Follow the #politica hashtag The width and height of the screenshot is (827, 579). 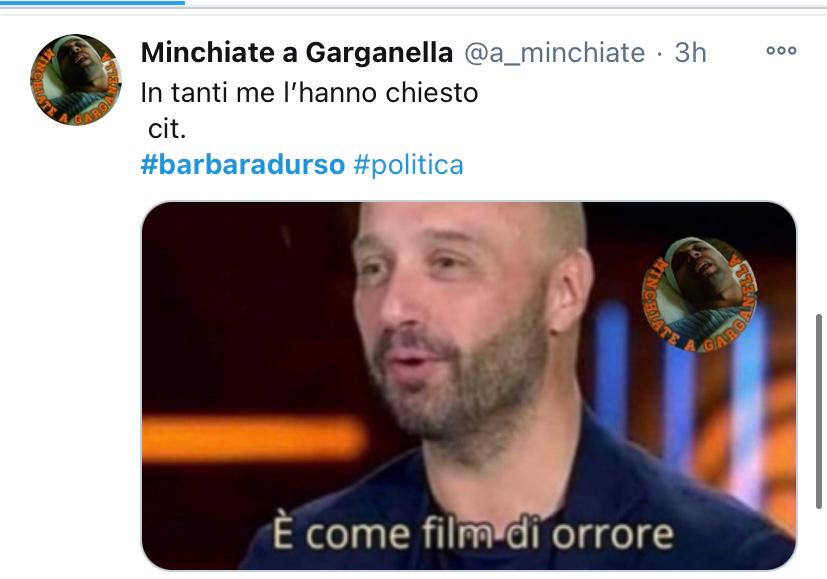pyautogui.click(x=408, y=165)
